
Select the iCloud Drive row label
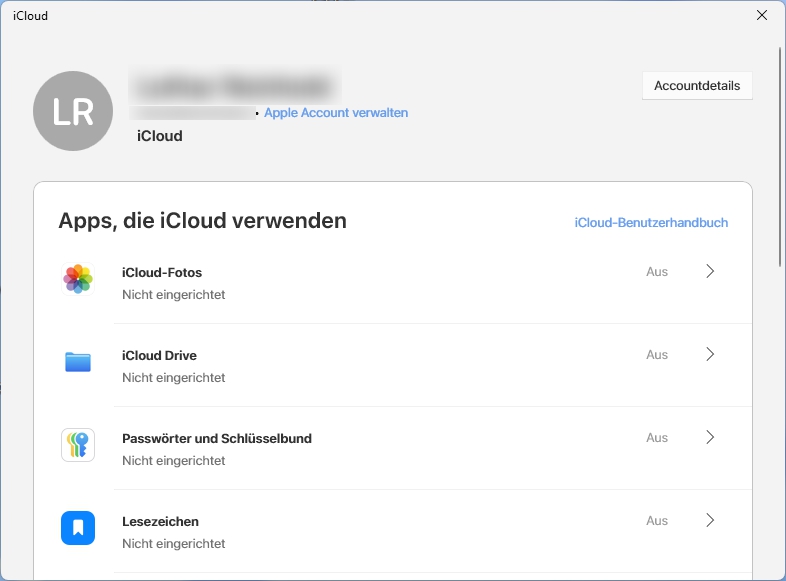click(159, 355)
